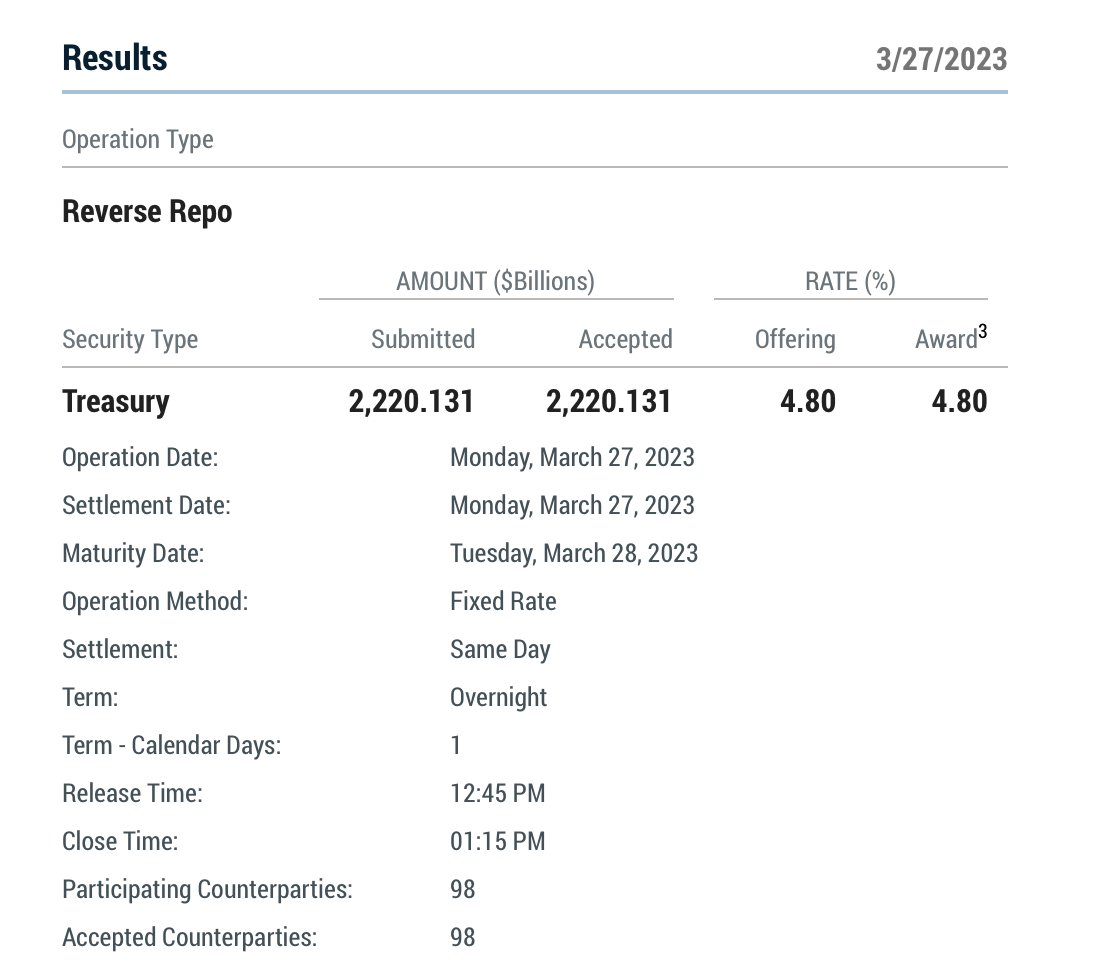The image size is (1112, 974).
Task: Click the Fixed Rate operation method value
Action: tap(503, 602)
